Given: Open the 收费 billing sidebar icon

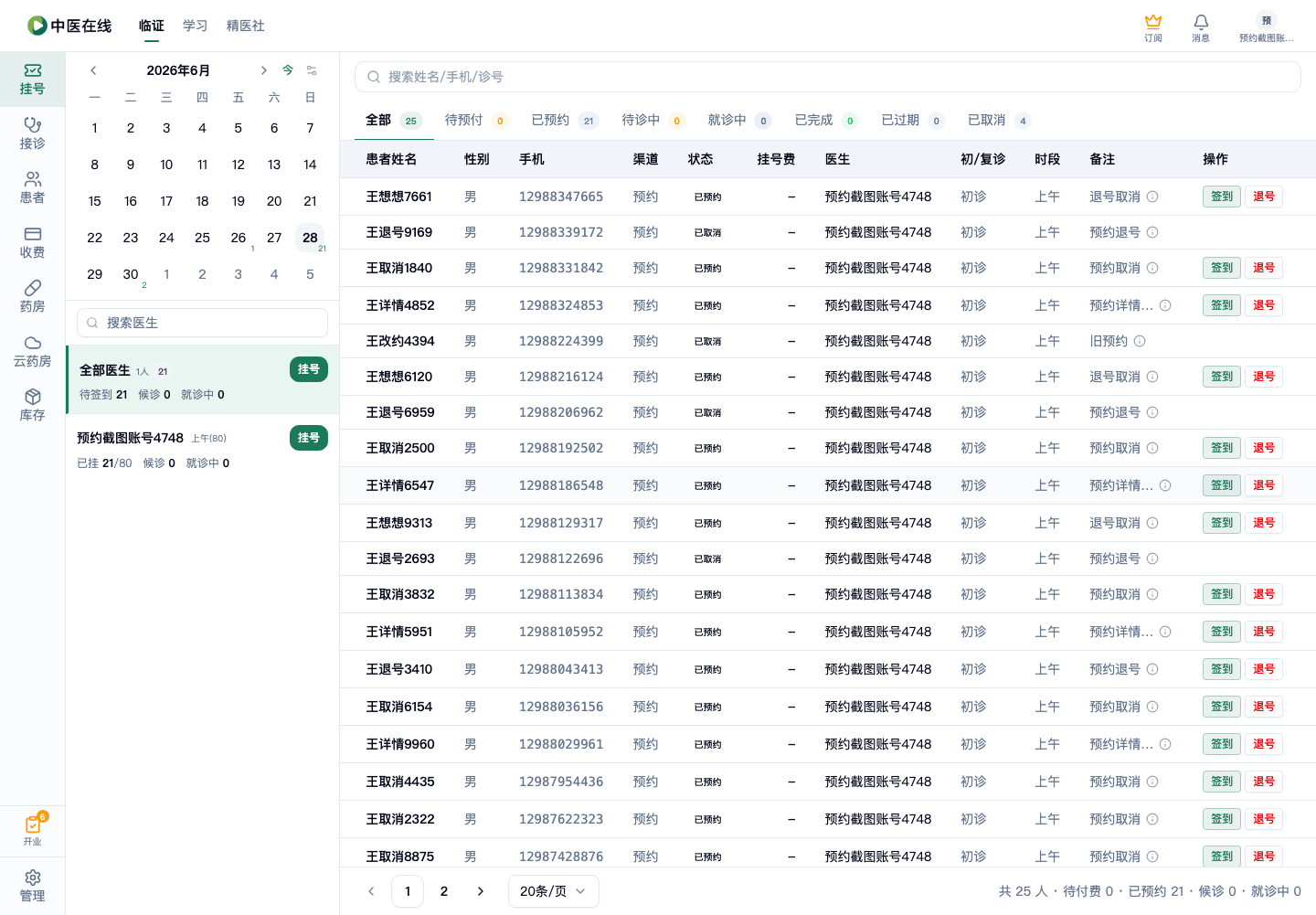Looking at the screenshot, I should 32,242.
